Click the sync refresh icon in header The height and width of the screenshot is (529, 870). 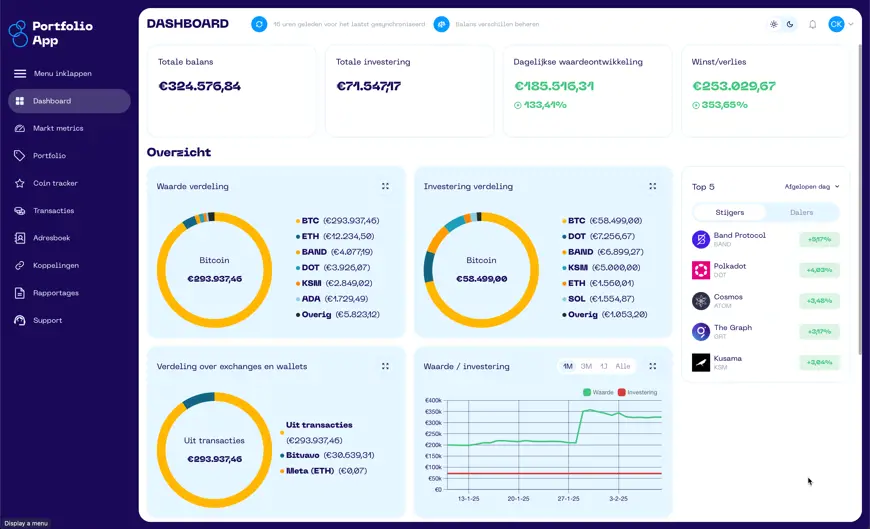click(259, 24)
